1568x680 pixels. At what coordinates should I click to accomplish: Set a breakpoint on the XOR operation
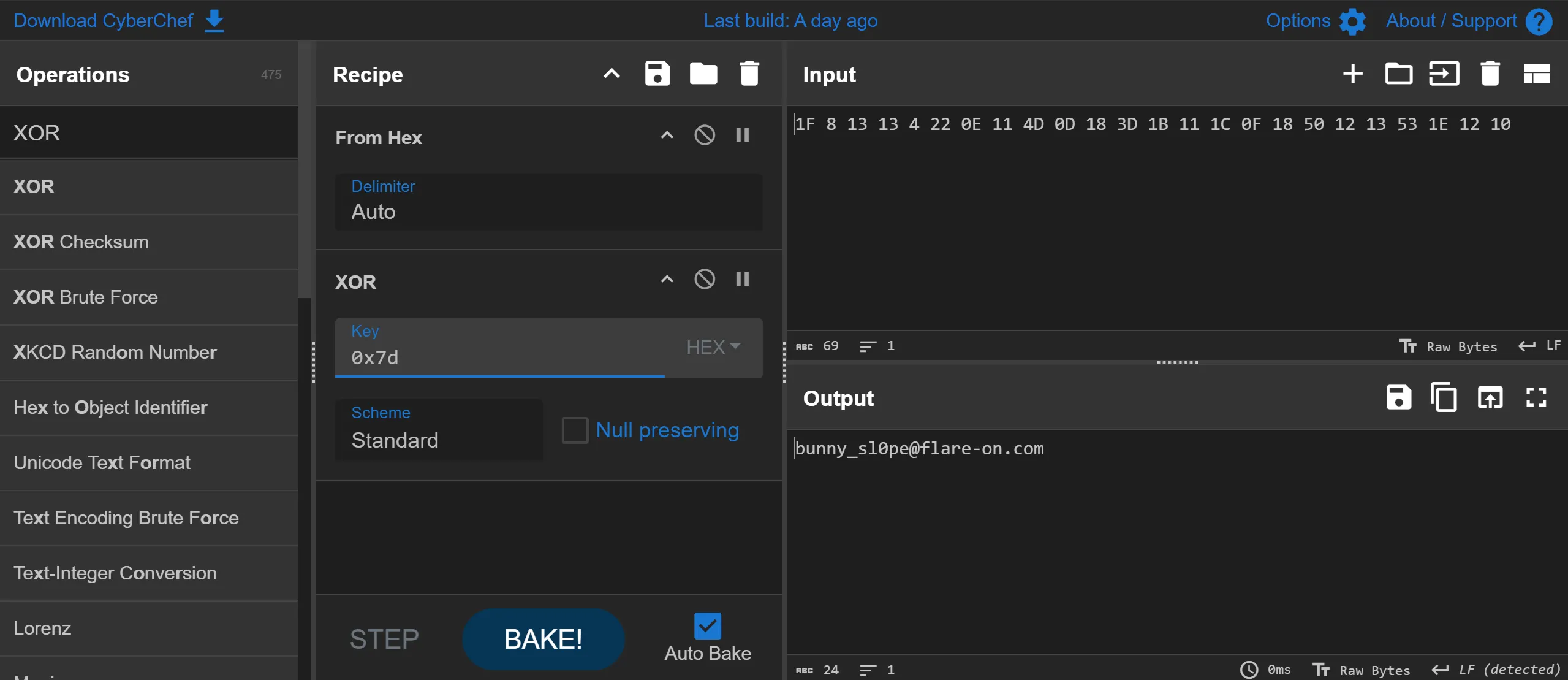(x=742, y=280)
